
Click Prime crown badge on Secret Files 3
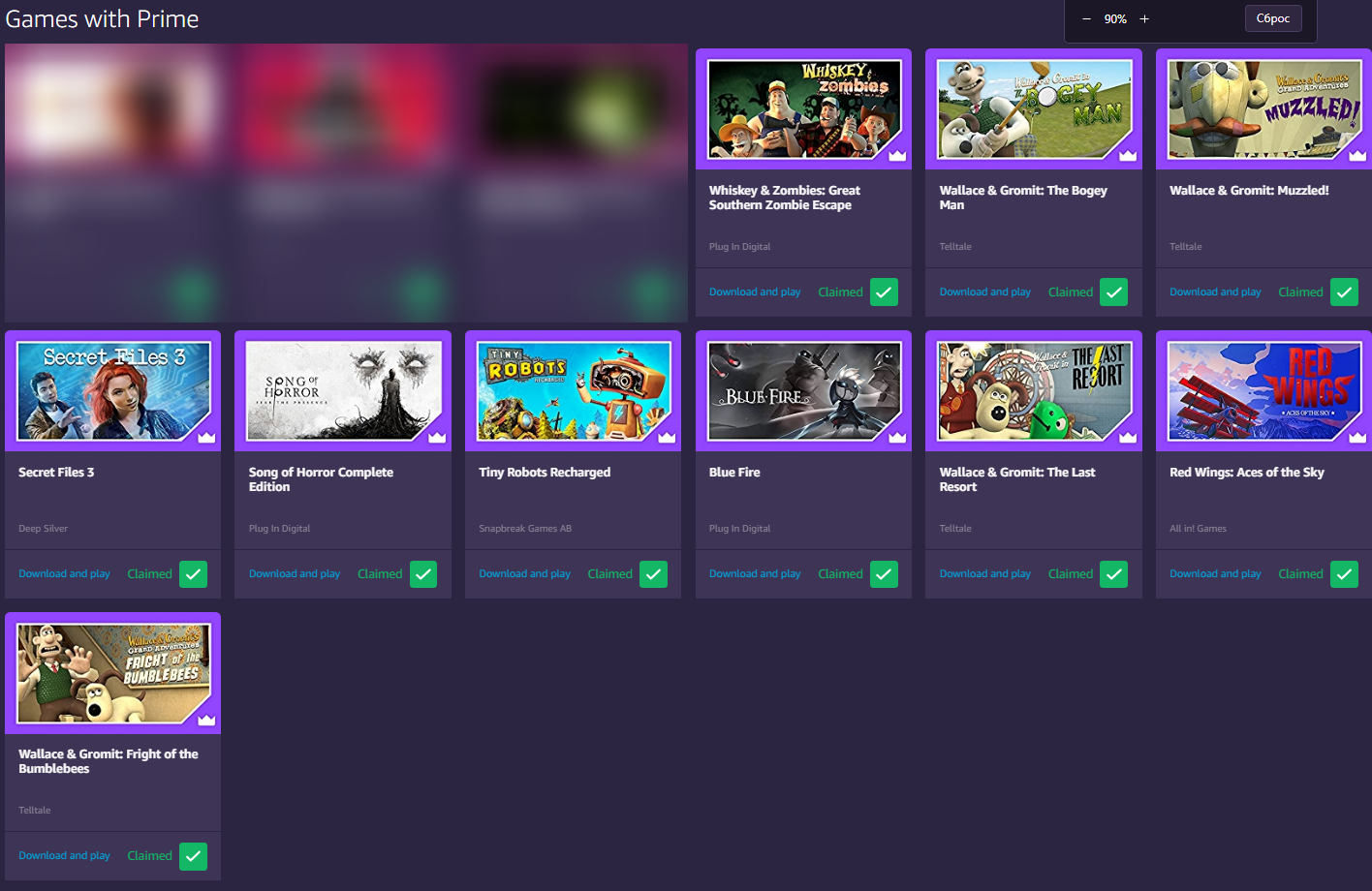coord(206,437)
